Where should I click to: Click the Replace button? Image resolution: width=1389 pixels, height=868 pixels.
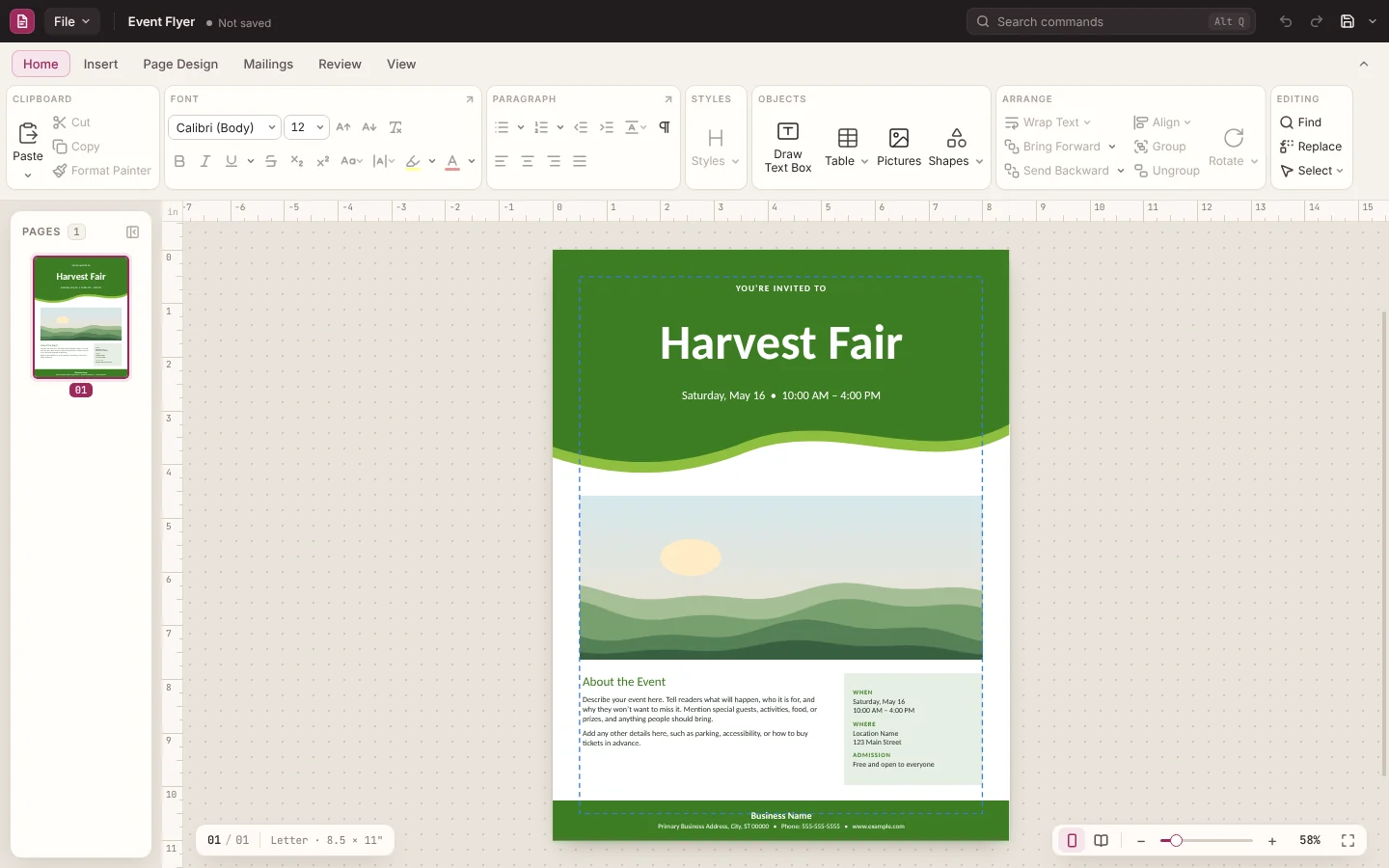point(1311,147)
